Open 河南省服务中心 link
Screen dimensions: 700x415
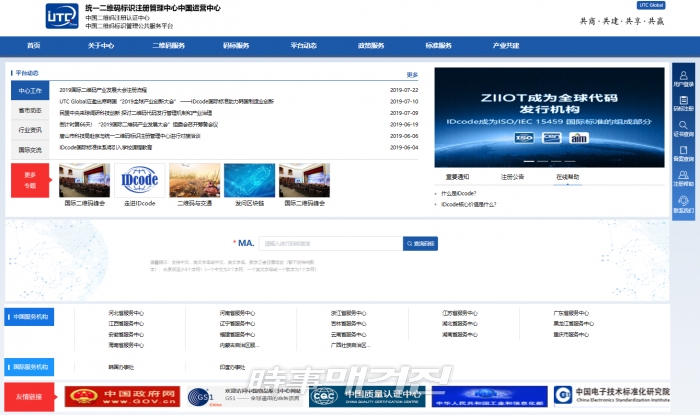click(x=238, y=313)
